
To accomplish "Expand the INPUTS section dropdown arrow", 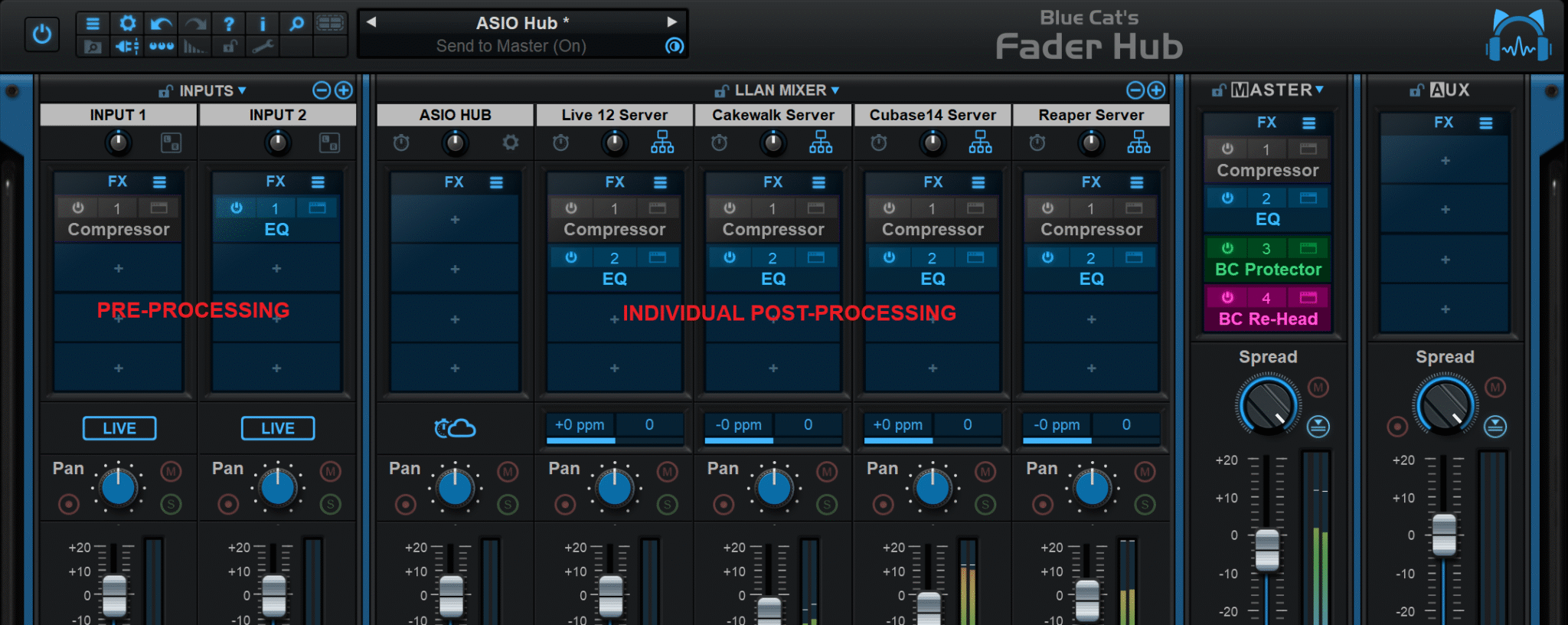I will [x=242, y=90].
